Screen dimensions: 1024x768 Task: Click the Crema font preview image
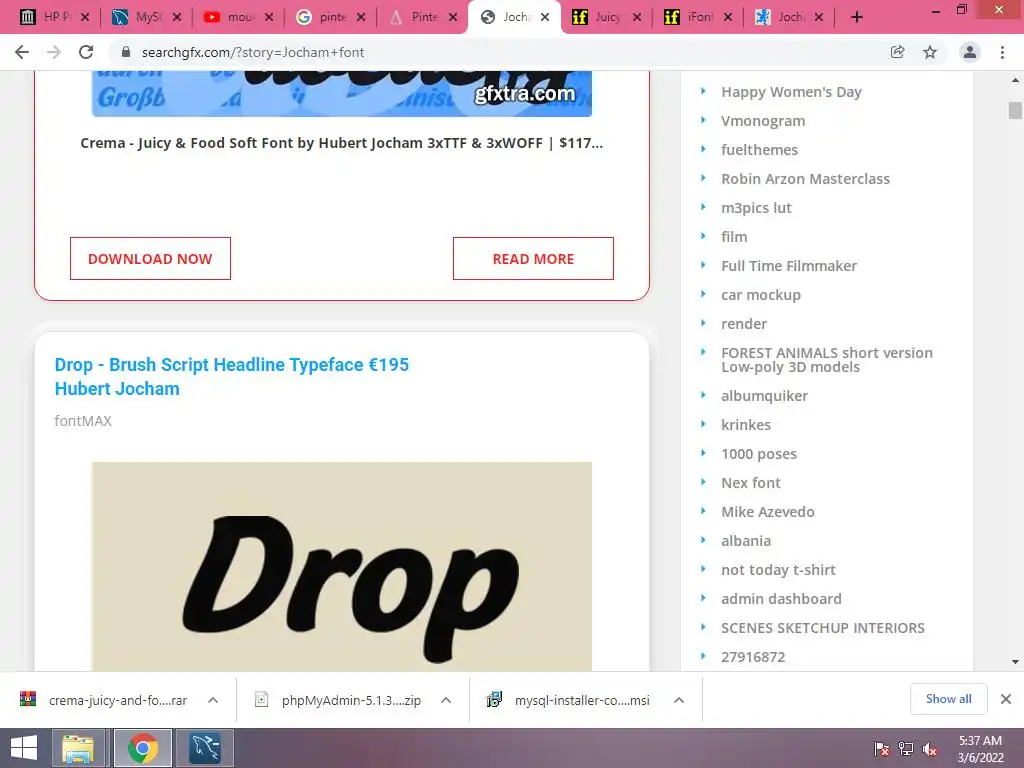coord(342,93)
